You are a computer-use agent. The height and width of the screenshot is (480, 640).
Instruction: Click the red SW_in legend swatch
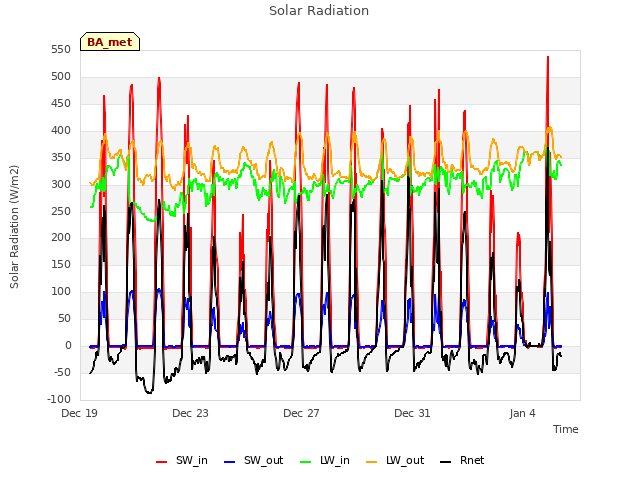coord(162,462)
